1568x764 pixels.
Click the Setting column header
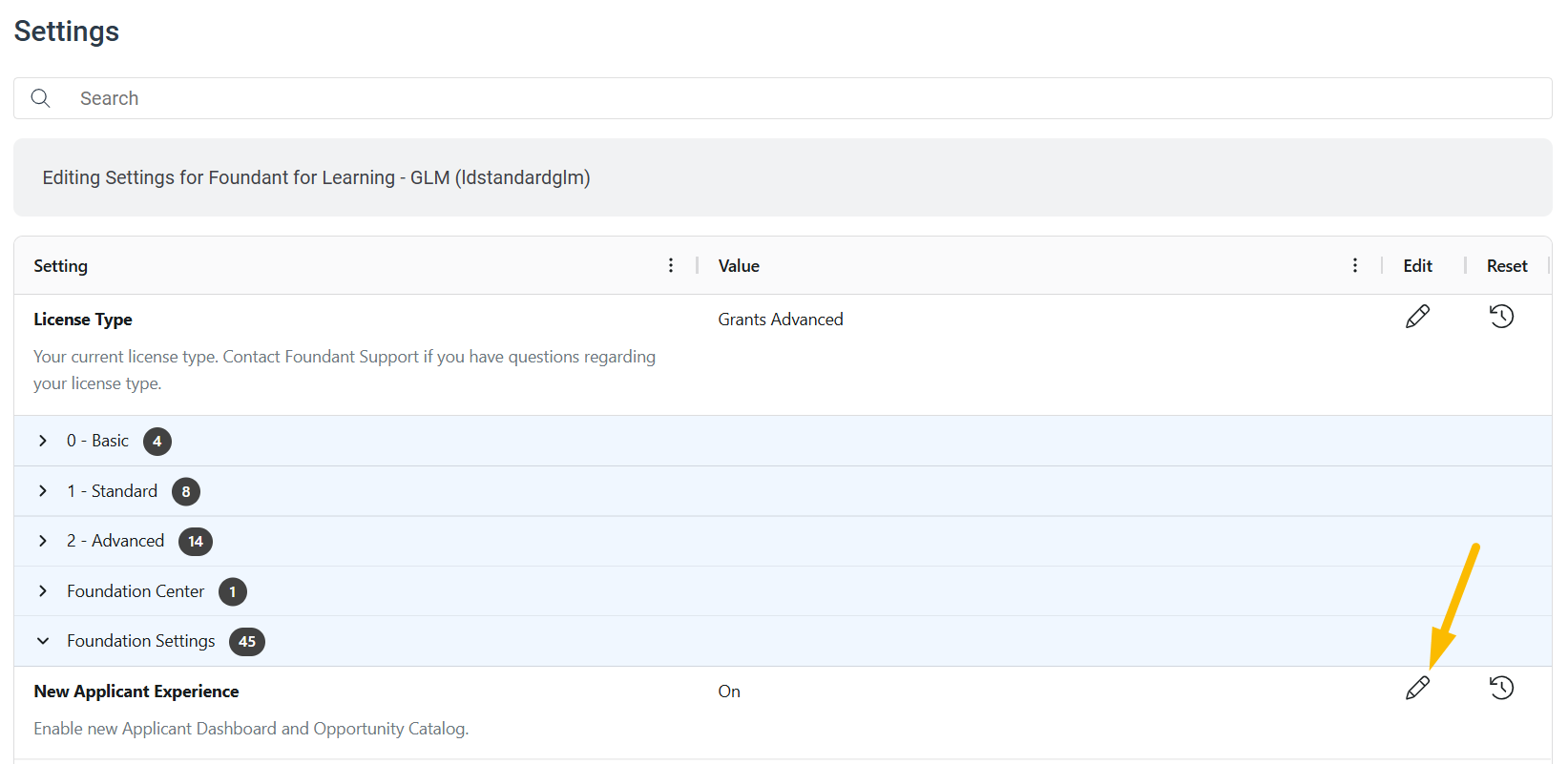coord(60,266)
